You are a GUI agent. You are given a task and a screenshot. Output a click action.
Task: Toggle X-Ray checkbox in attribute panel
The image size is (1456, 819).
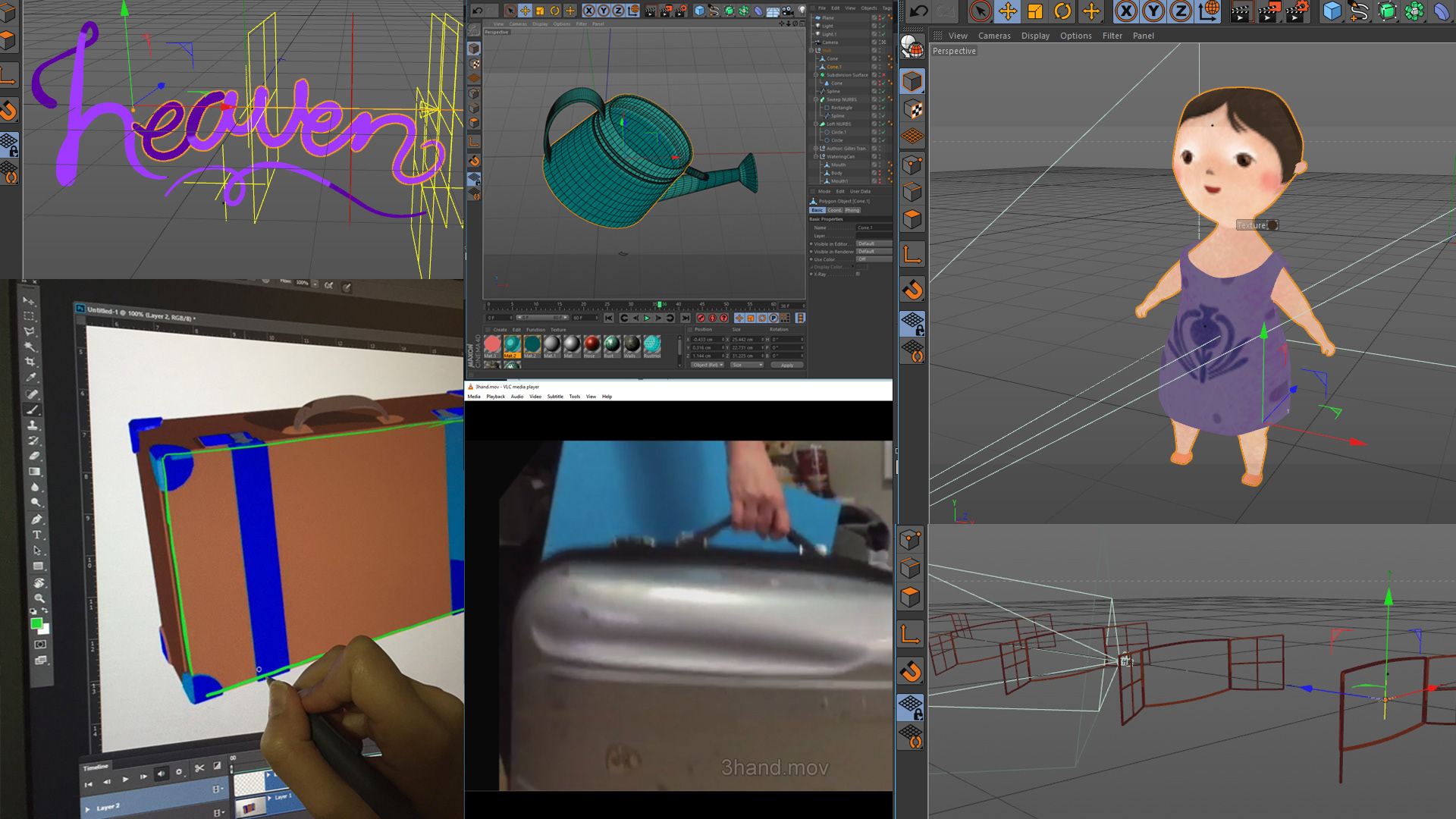click(x=858, y=274)
